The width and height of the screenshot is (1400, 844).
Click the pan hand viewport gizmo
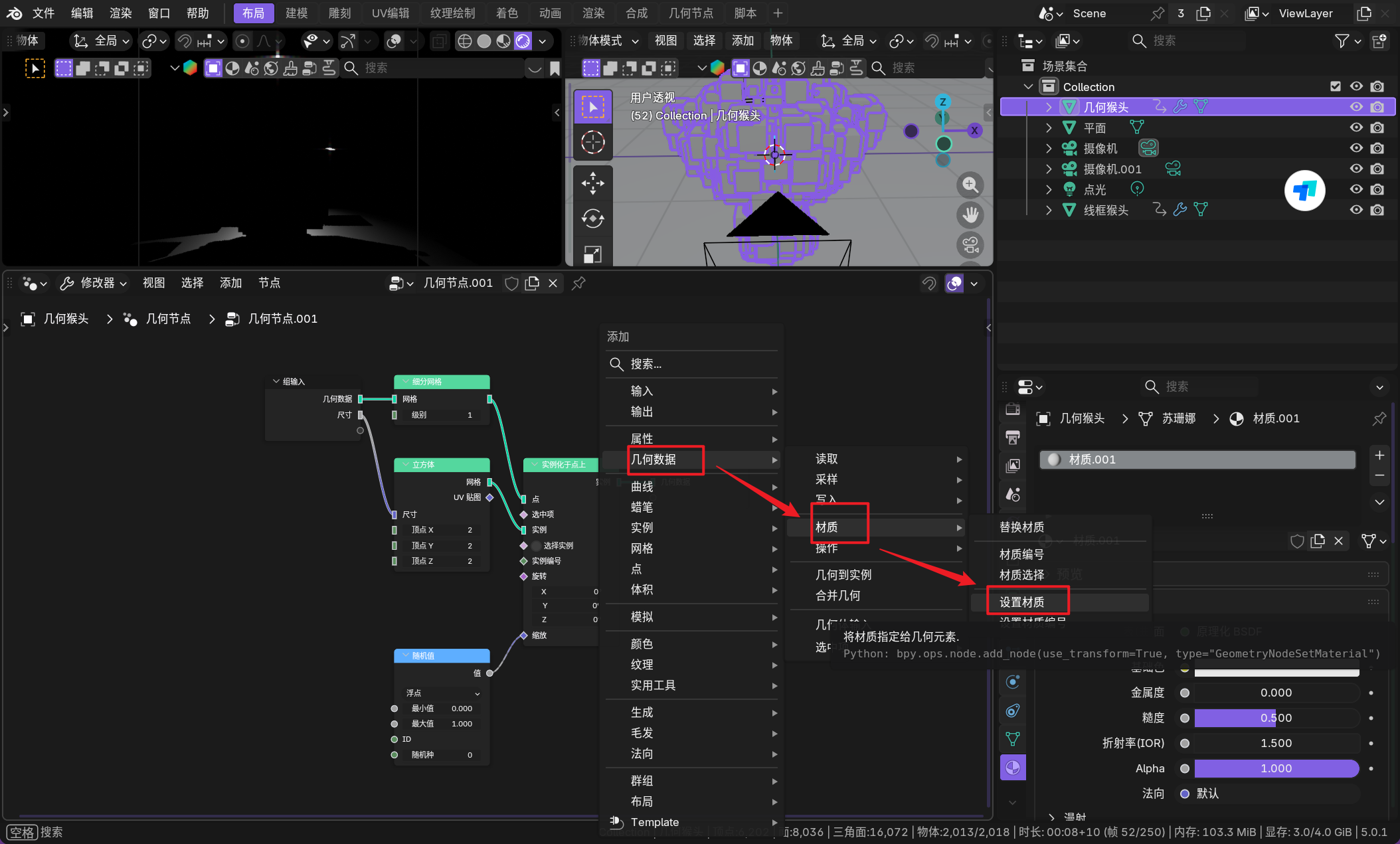pos(970,214)
